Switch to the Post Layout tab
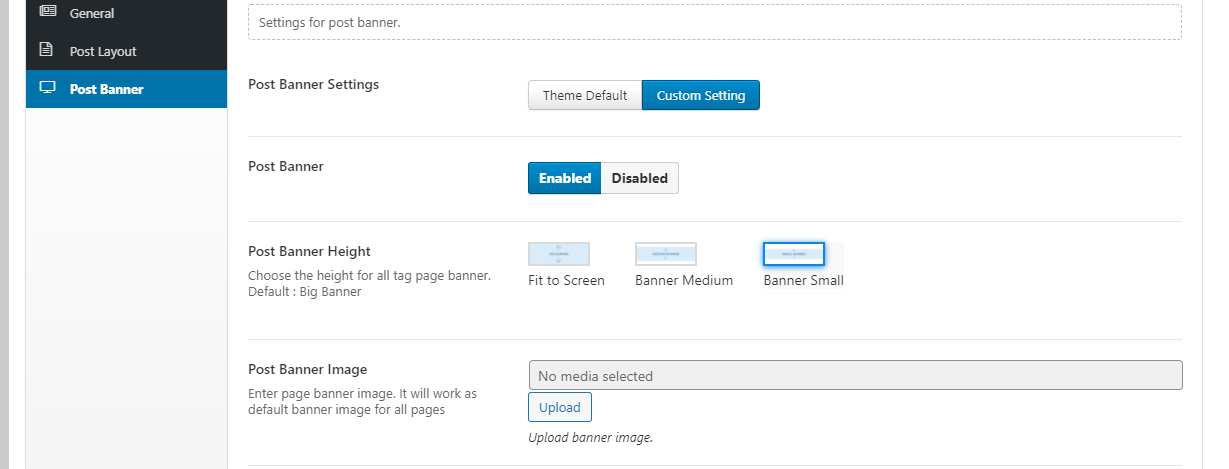Viewport: 1229px width, 469px height. tap(103, 51)
